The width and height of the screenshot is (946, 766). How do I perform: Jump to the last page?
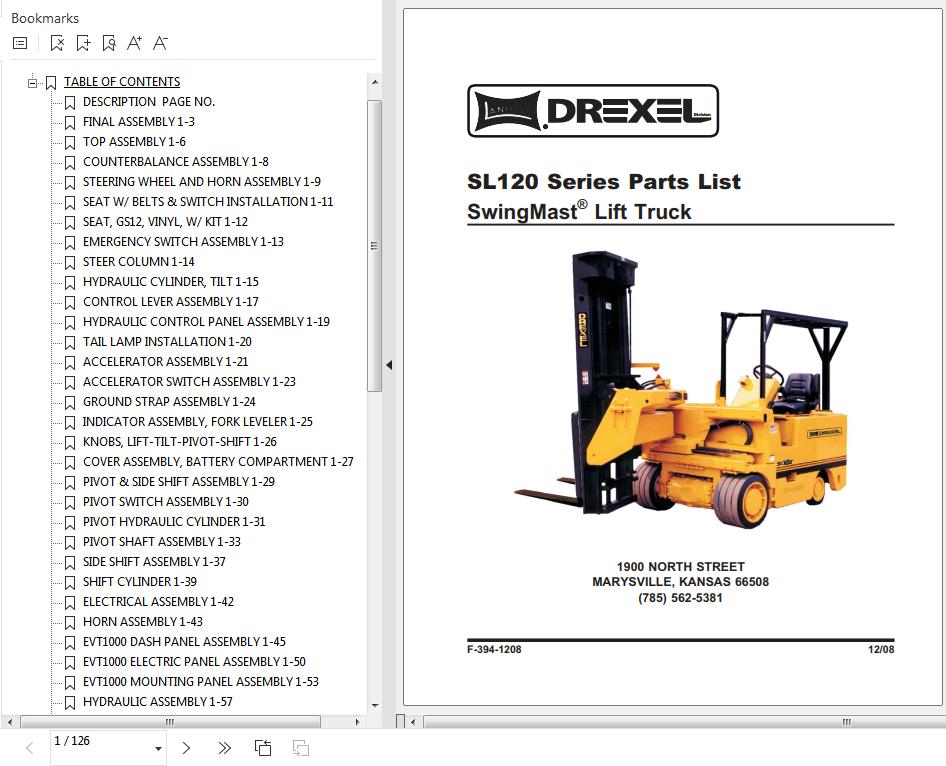[224, 748]
